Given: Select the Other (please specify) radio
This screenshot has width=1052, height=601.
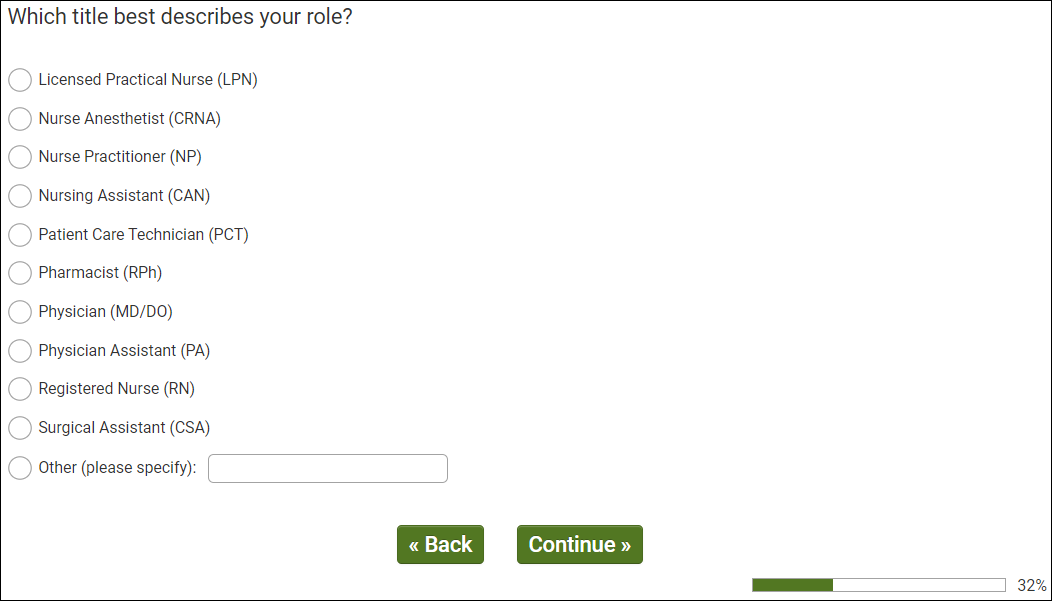Looking at the screenshot, I should click(x=20, y=467).
